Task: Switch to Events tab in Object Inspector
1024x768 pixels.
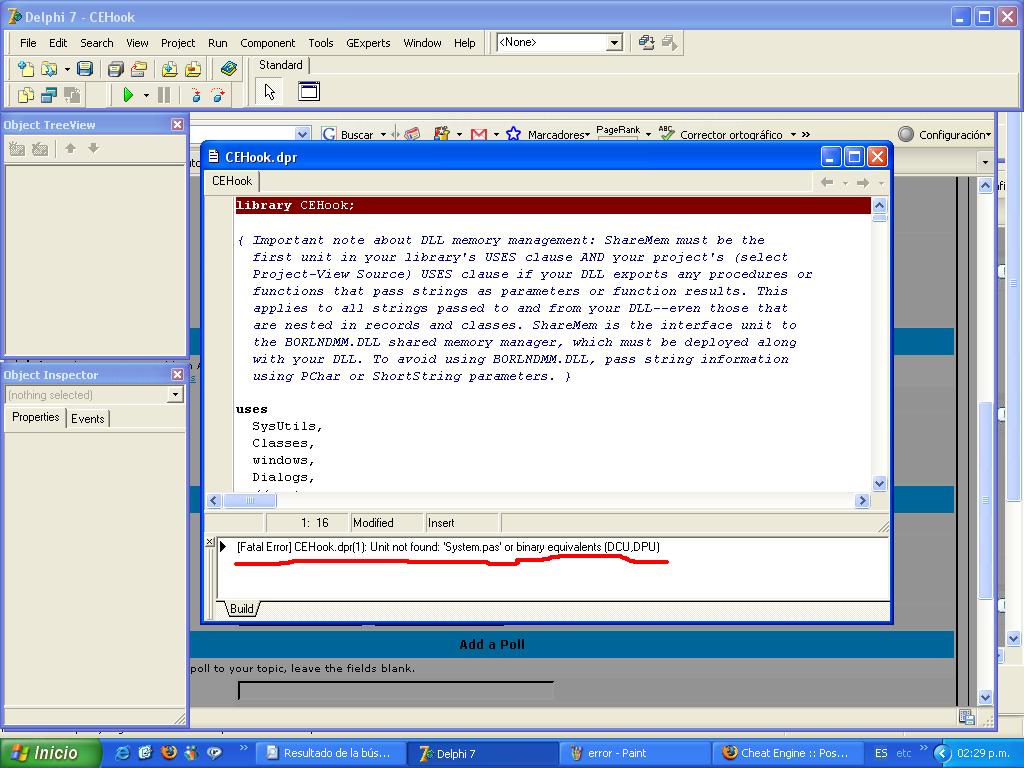Action: tap(88, 419)
